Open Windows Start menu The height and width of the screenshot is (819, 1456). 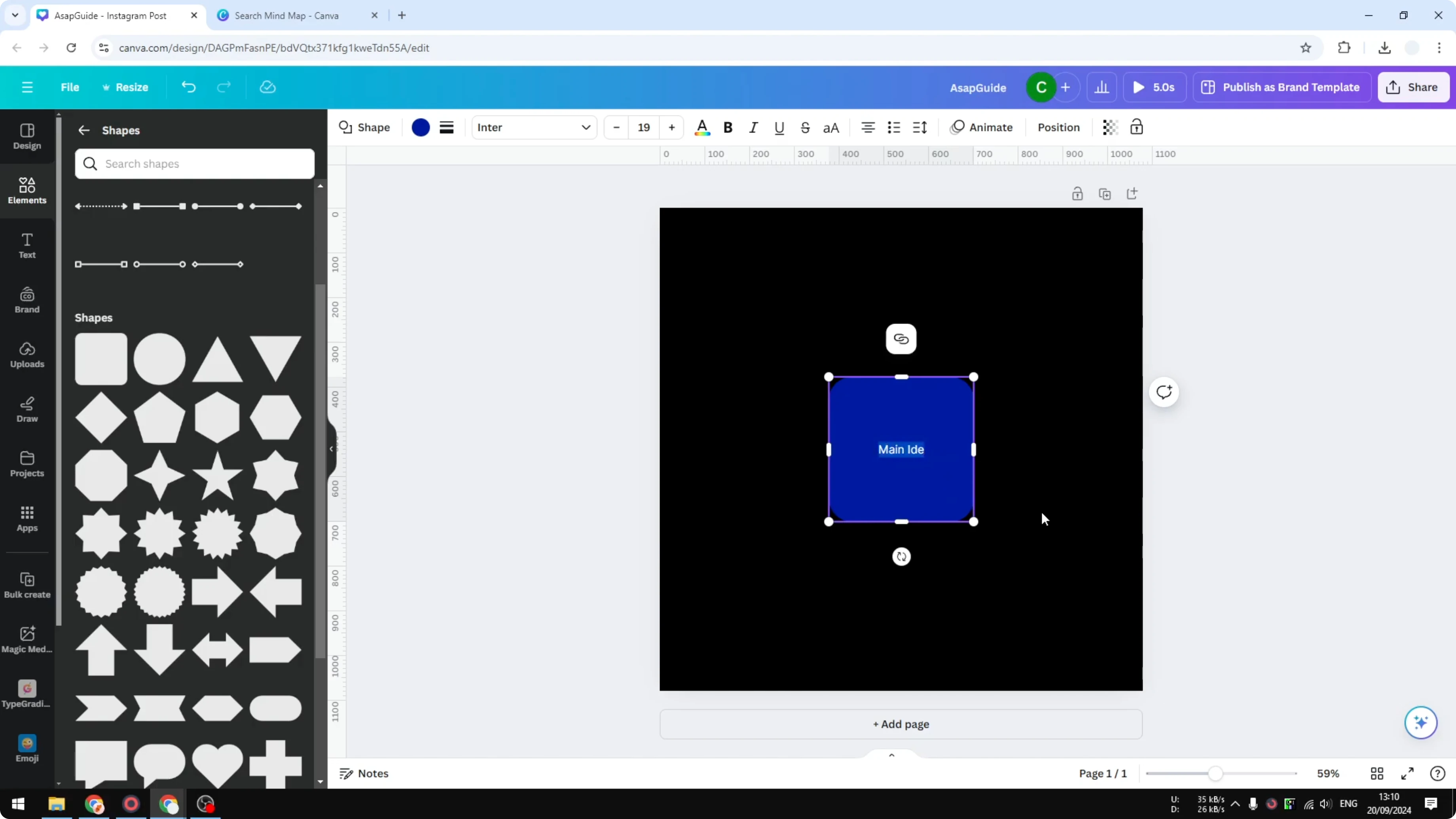coord(18,804)
